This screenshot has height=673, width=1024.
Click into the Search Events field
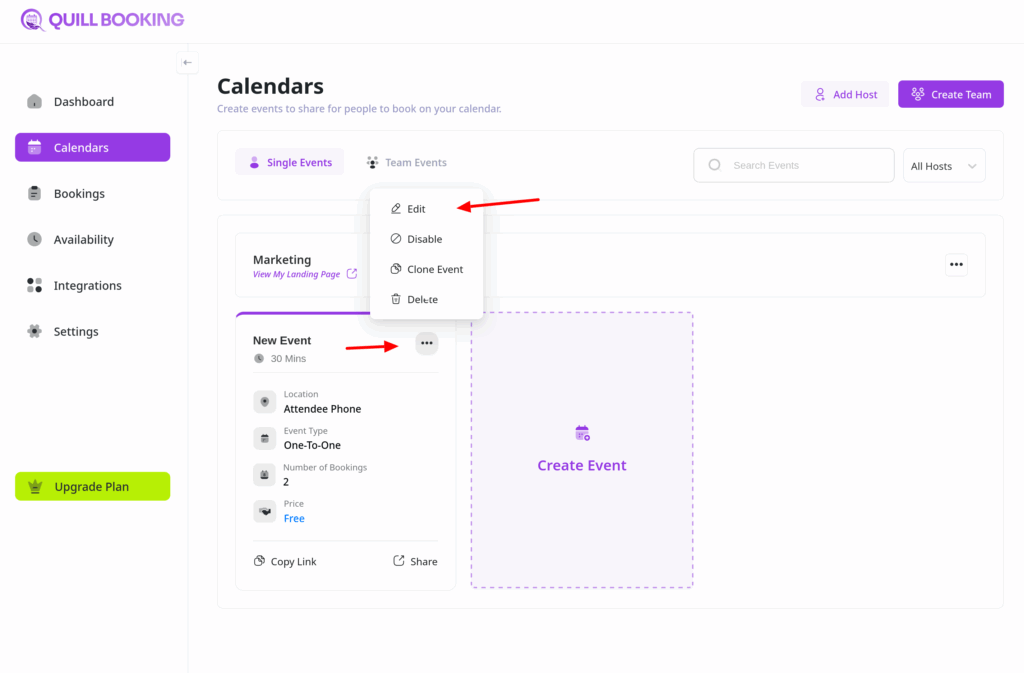(800, 165)
